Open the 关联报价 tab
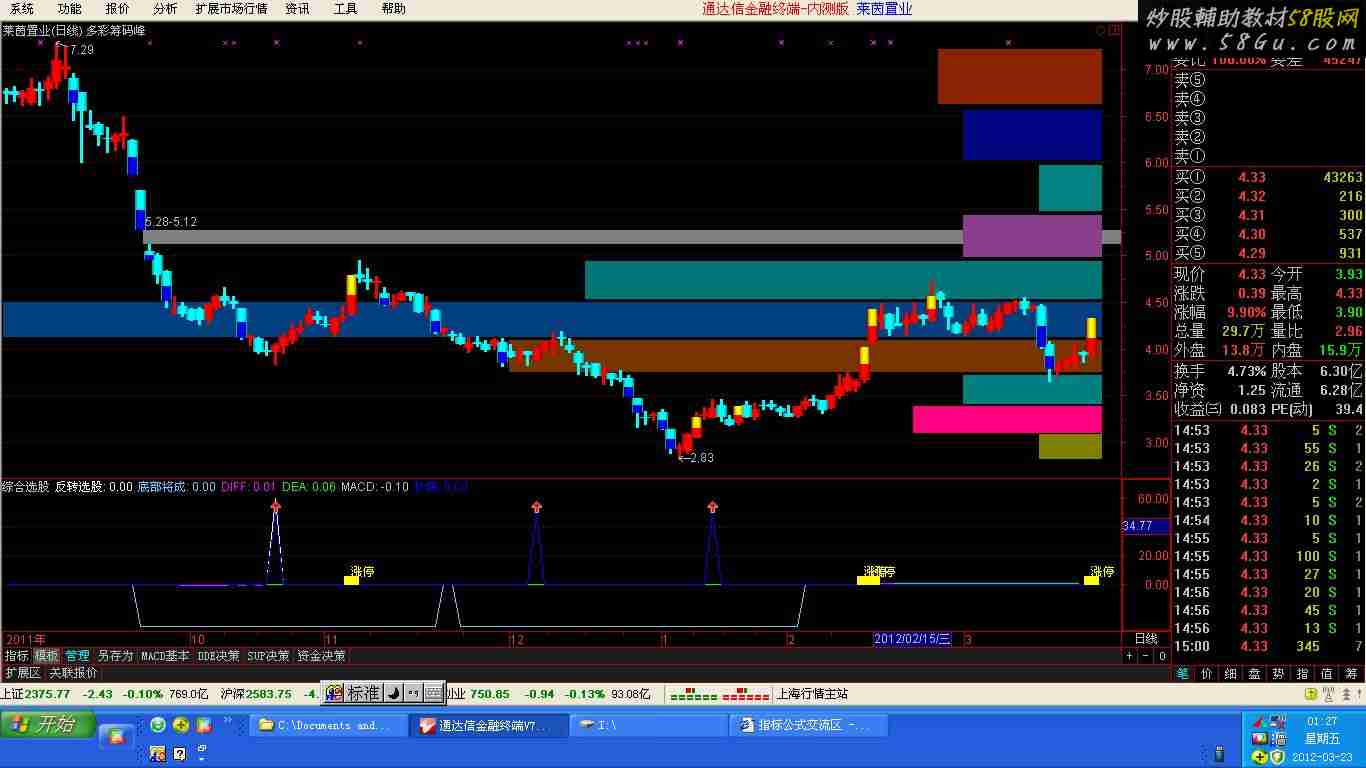Image resolution: width=1366 pixels, height=768 pixels. click(x=74, y=673)
